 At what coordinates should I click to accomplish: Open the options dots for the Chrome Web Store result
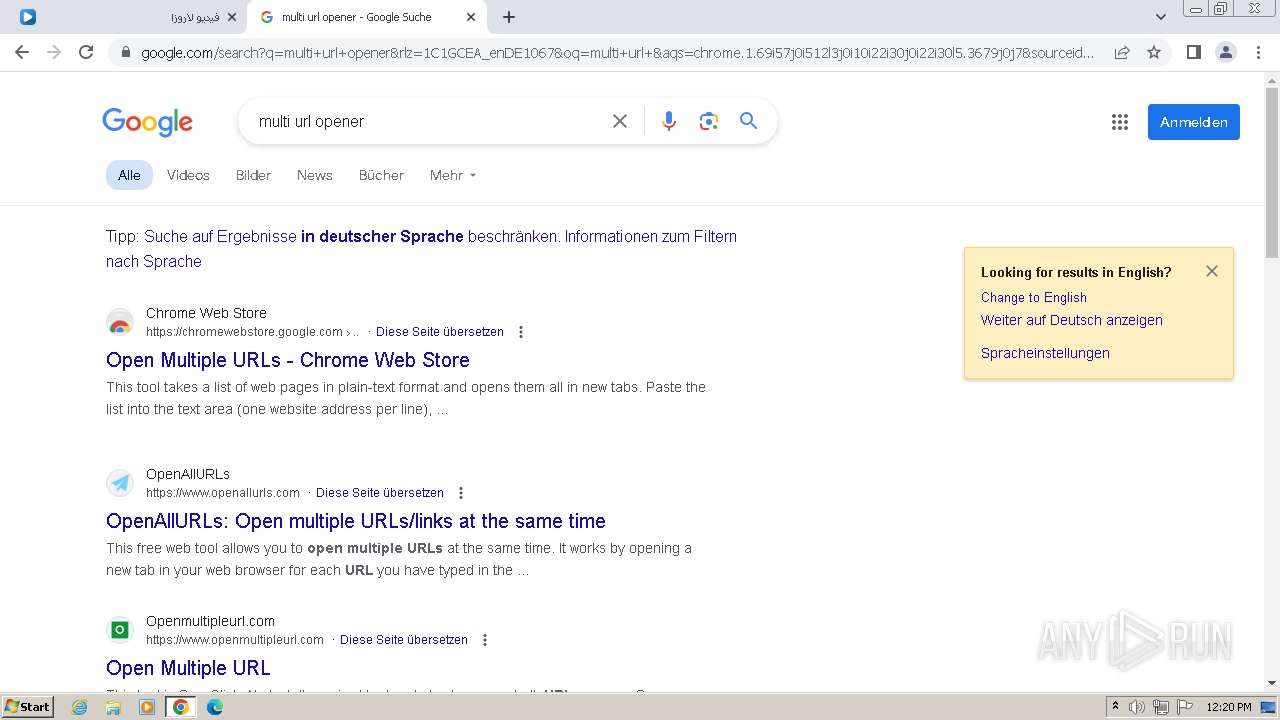click(x=520, y=332)
